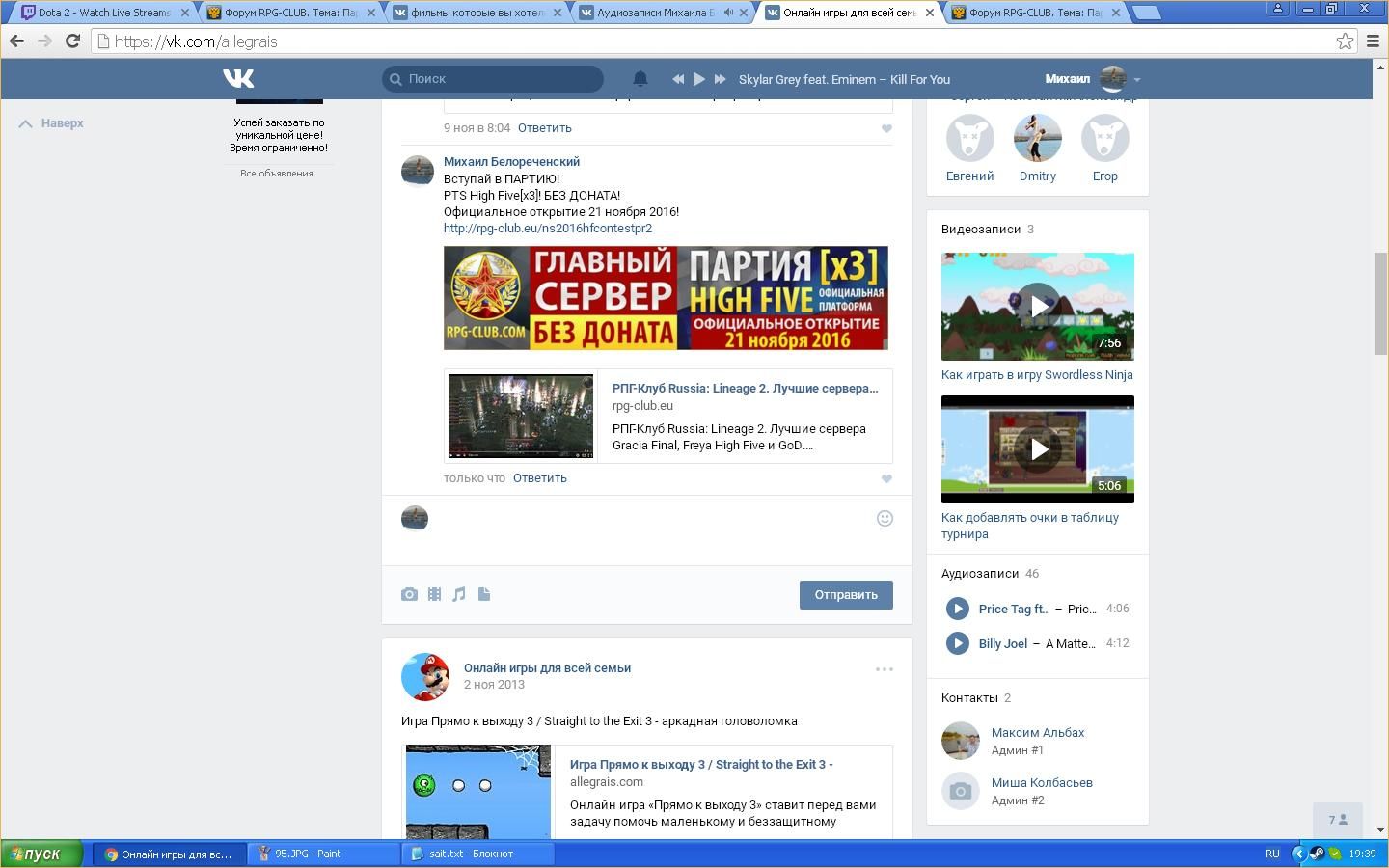Open the Chrome menu button
Screen dimensions: 1389x868
click(1374, 41)
